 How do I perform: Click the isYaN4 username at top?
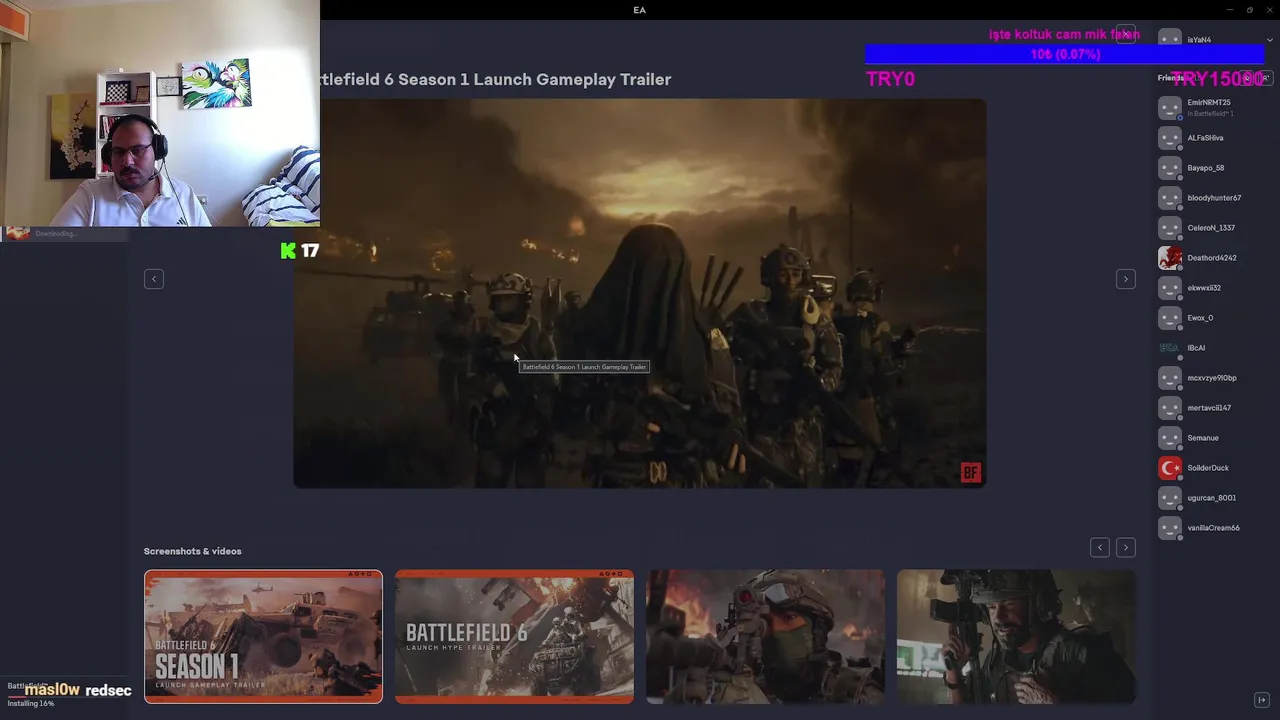[x=1199, y=40]
